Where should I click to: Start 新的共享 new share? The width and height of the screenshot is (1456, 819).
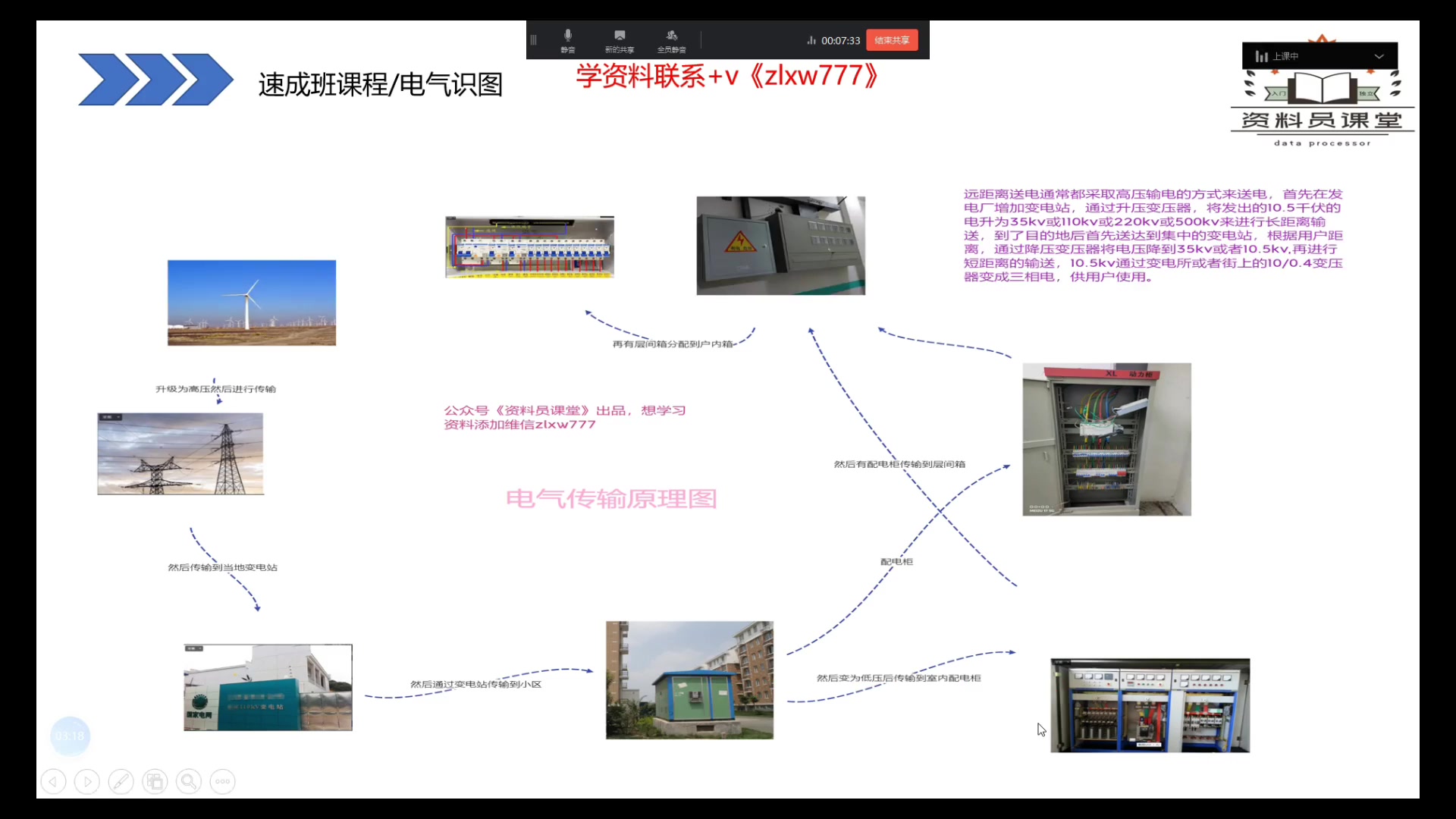620,40
